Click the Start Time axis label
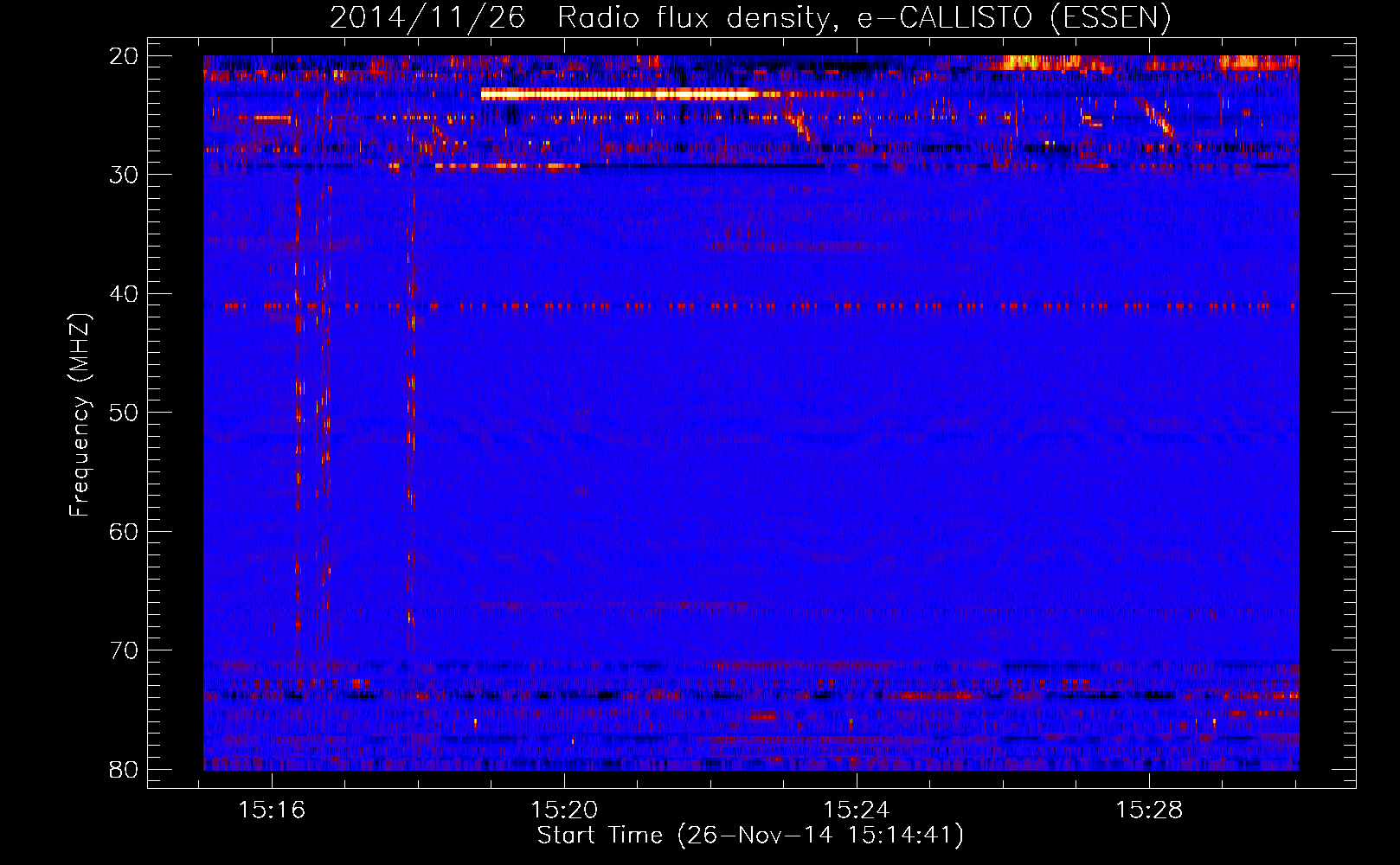This screenshot has width=1400, height=865. [x=750, y=836]
